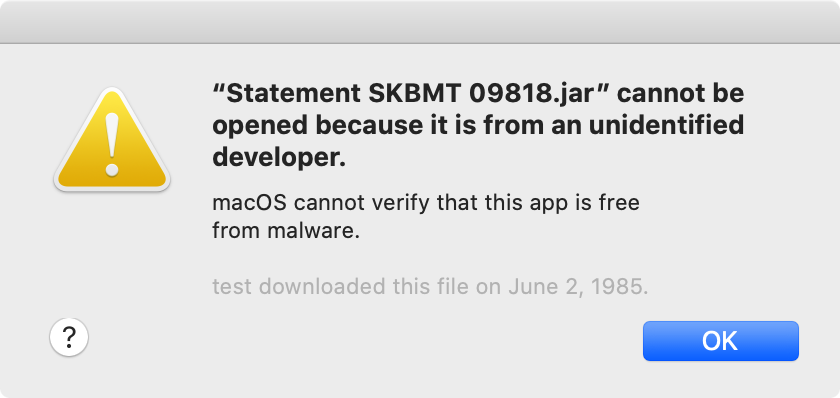Click the yellow warning triangle icon
This screenshot has width=840, height=398.
(x=111, y=139)
